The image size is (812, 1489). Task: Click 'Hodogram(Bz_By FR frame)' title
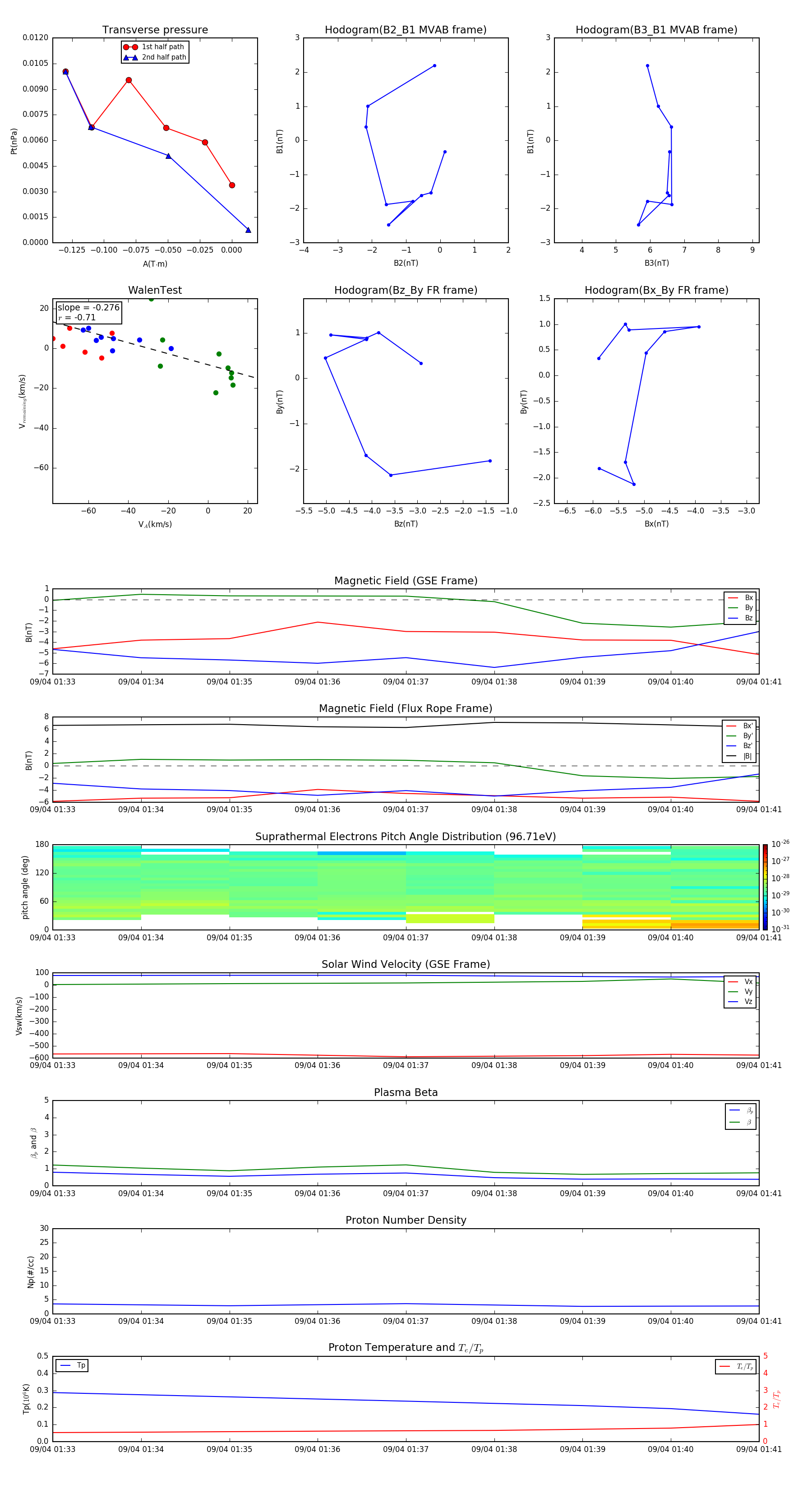tap(406, 290)
